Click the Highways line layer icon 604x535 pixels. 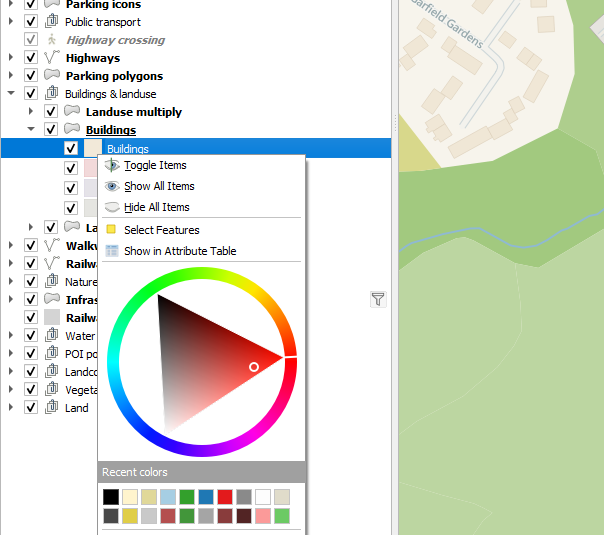52,58
